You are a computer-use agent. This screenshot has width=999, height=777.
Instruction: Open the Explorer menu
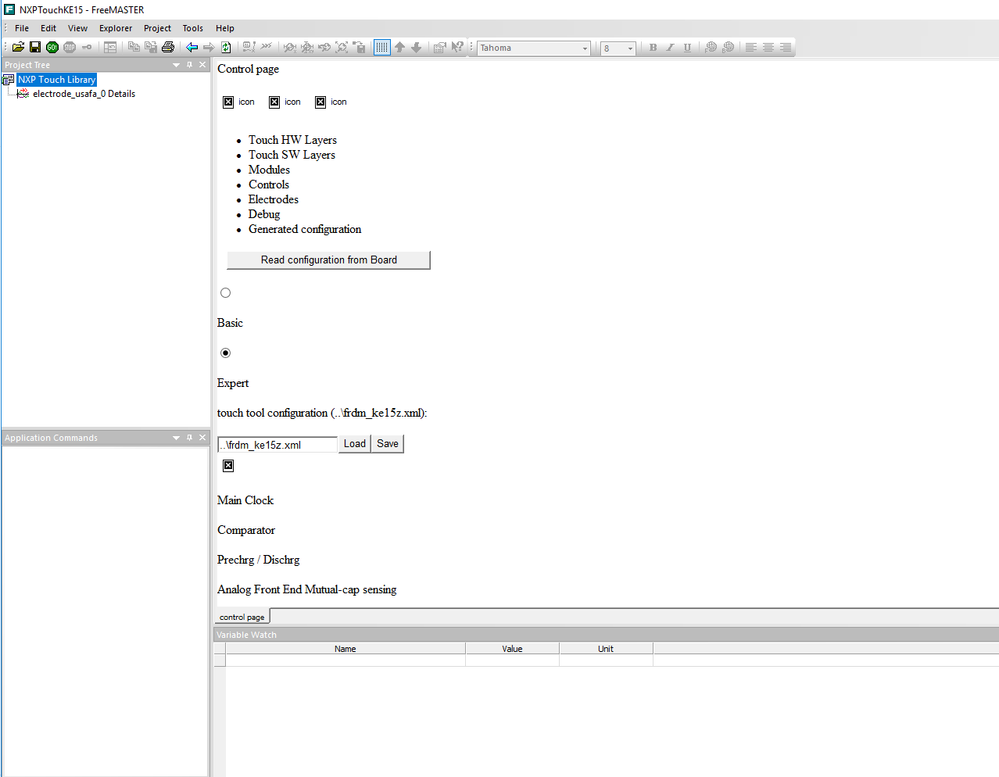(x=115, y=28)
